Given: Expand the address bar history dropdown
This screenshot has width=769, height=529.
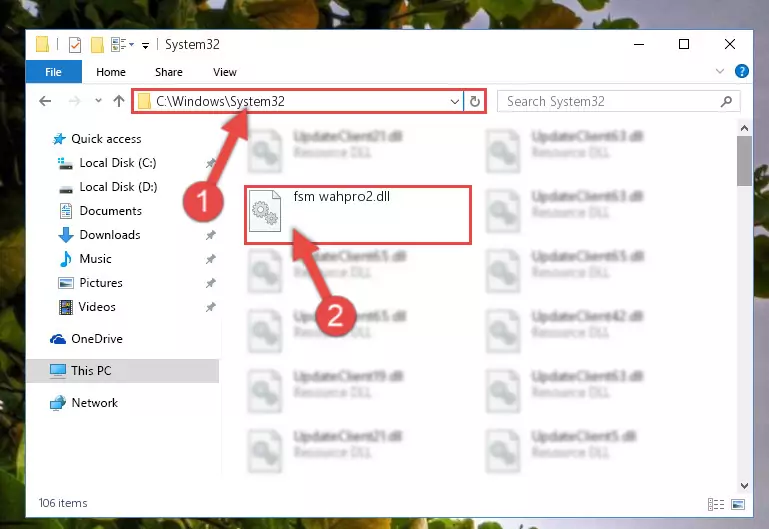Looking at the screenshot, I should 455,101.
